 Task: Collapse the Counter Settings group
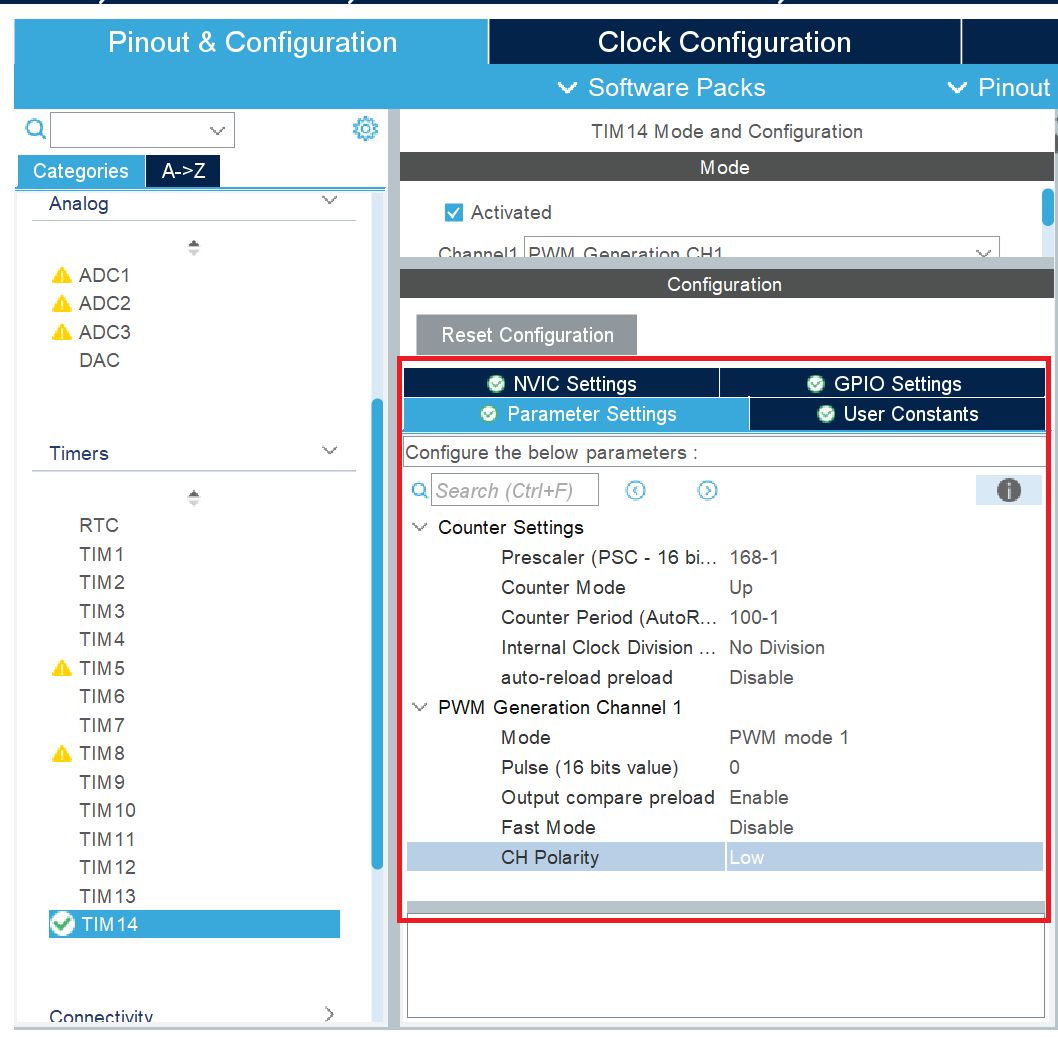click(420, 527)
